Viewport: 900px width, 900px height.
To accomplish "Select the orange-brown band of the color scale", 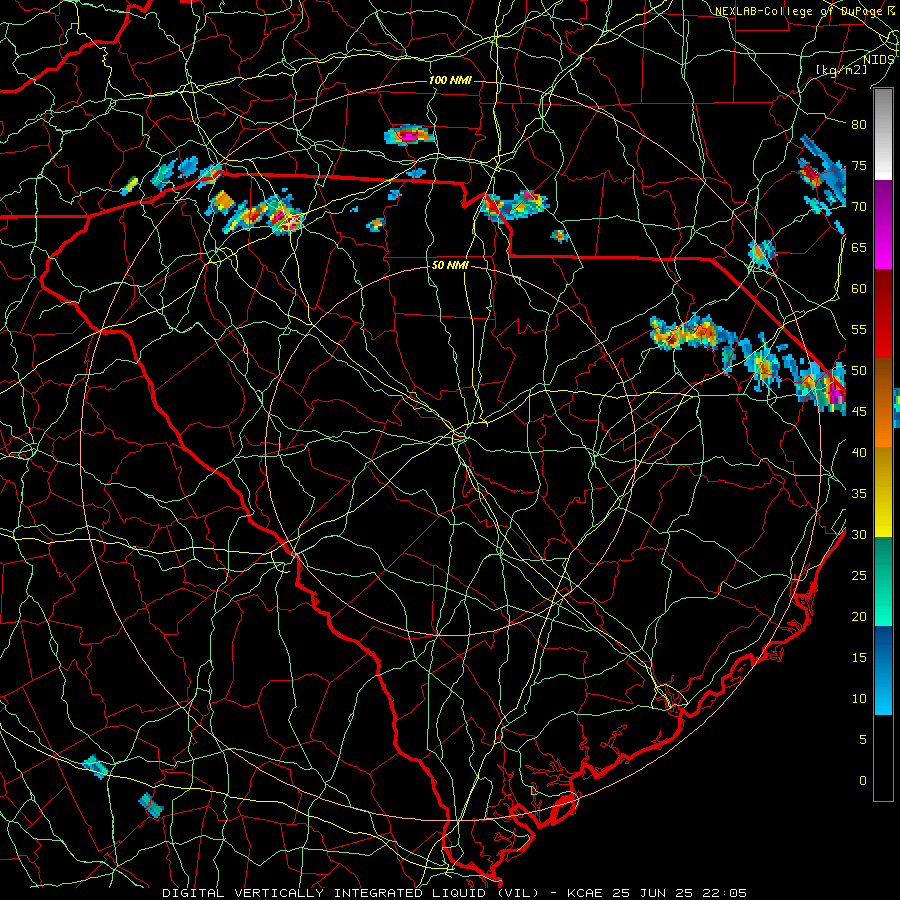I will (x=883, y=403).
